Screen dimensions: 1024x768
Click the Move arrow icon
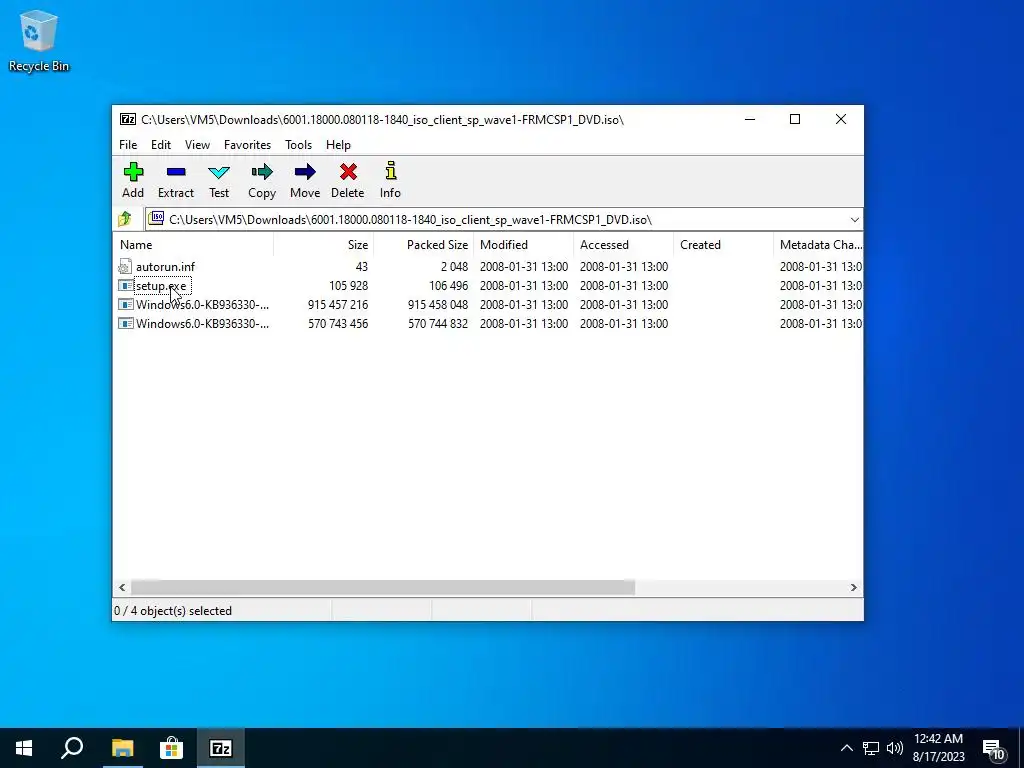(305, 172)
